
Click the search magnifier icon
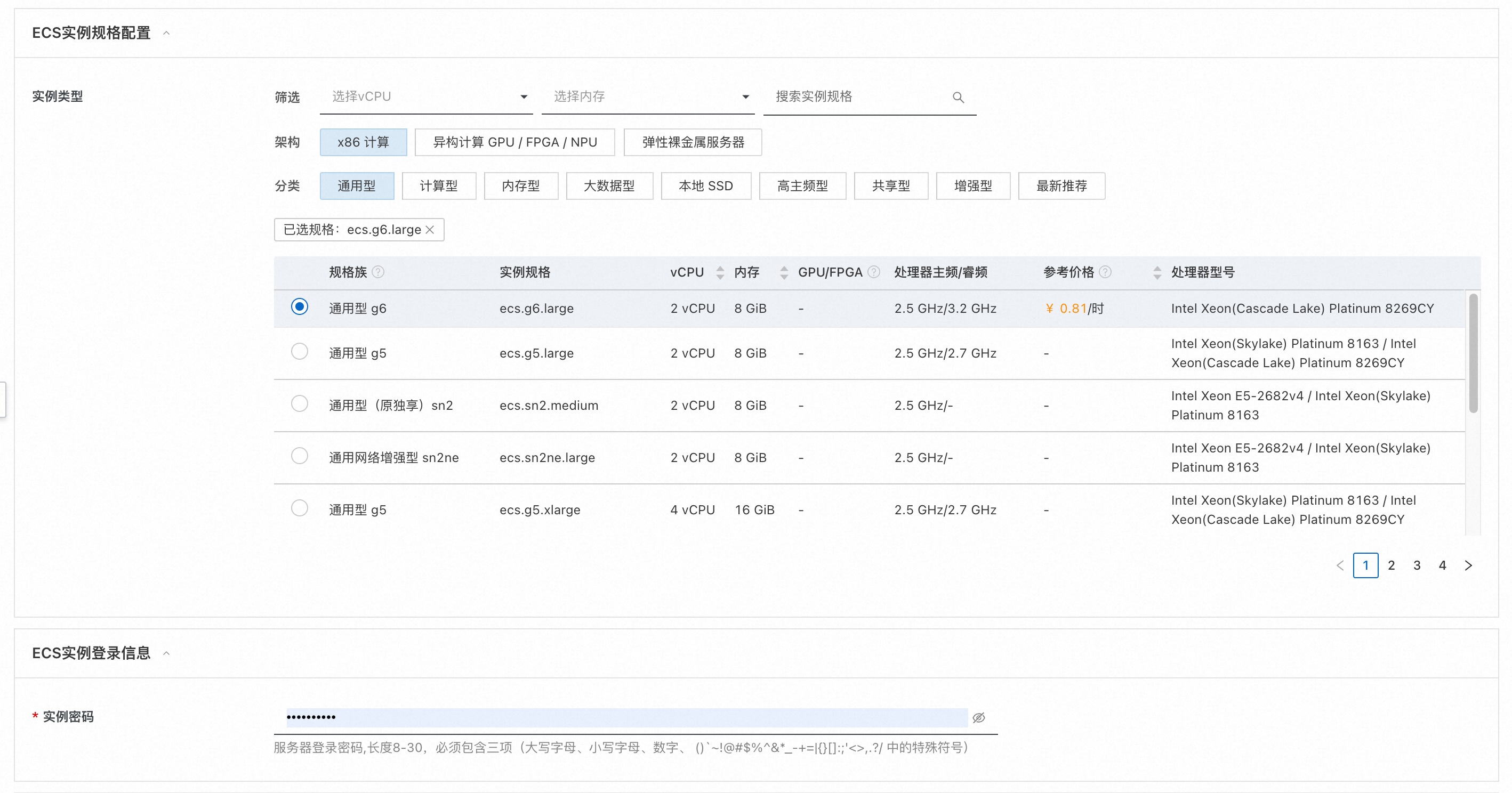[958, 98]
